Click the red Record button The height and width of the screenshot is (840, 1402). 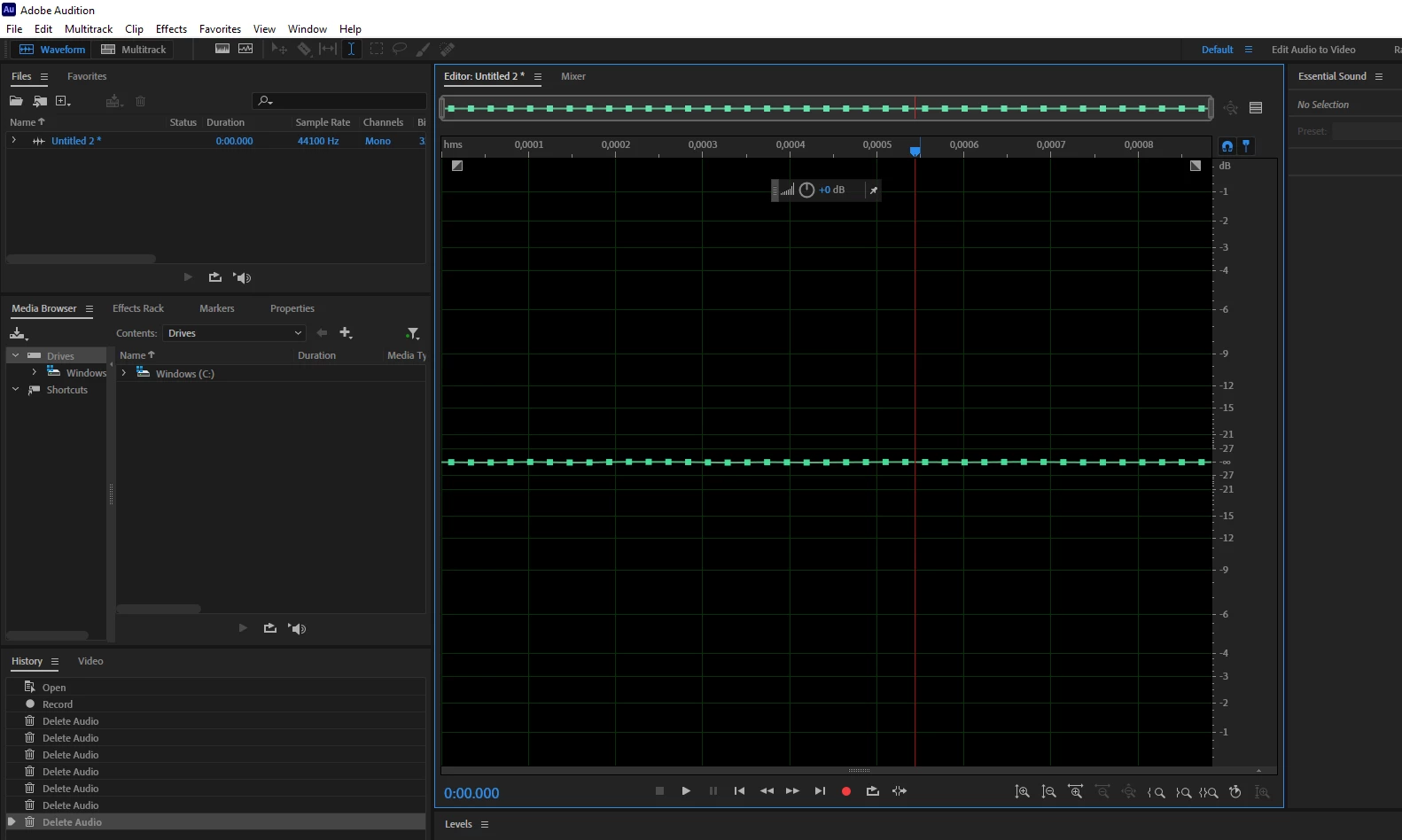point(846,791)
